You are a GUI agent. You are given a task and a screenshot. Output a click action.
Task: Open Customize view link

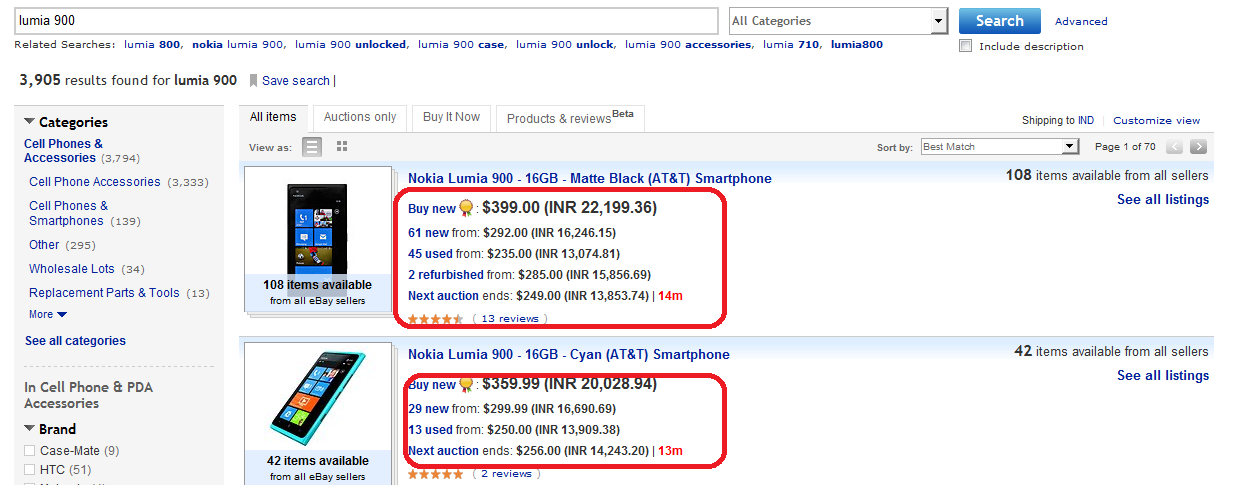pyautogui.click(x=1157, y=120)
